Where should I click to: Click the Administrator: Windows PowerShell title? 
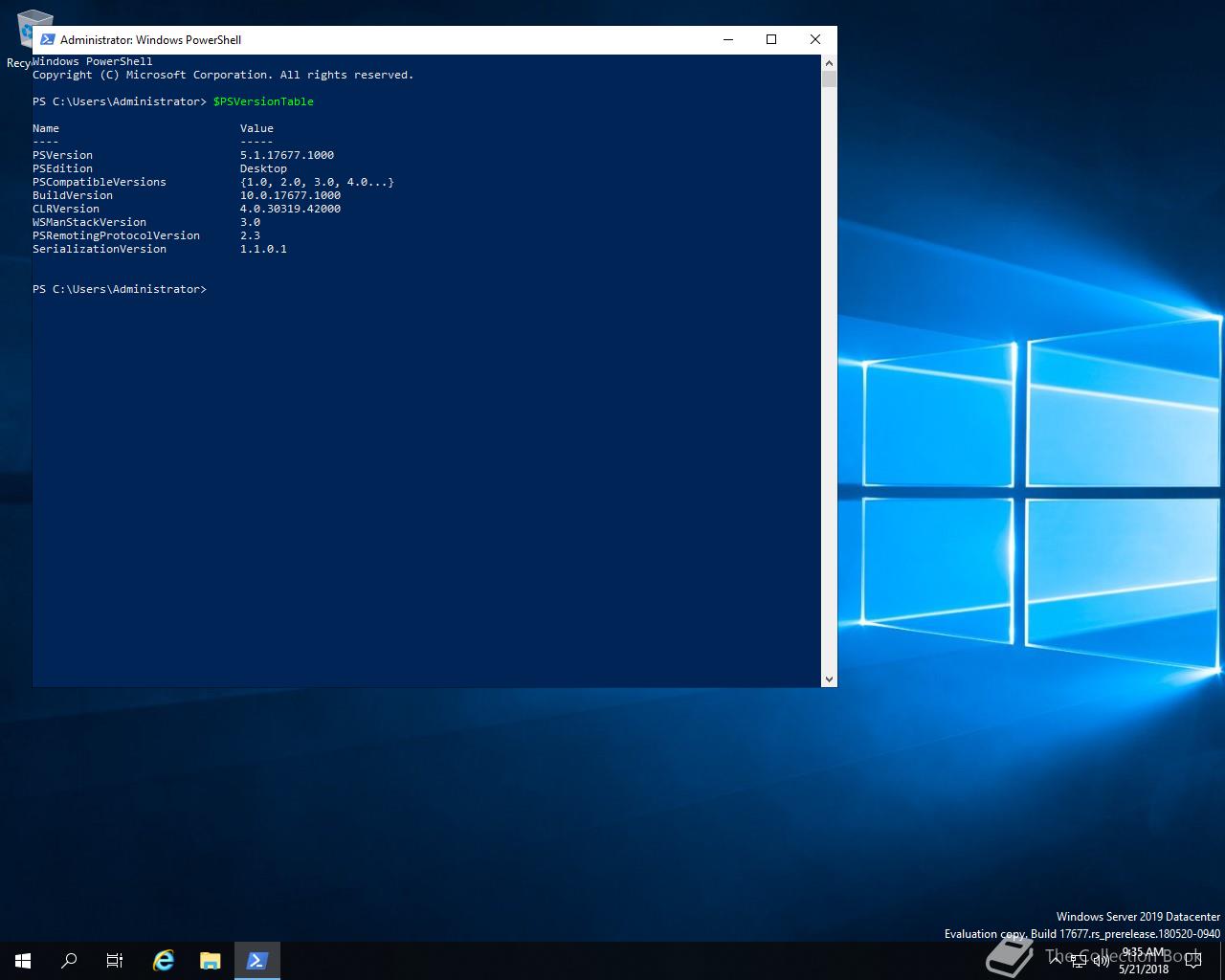(x=150, y=40)
